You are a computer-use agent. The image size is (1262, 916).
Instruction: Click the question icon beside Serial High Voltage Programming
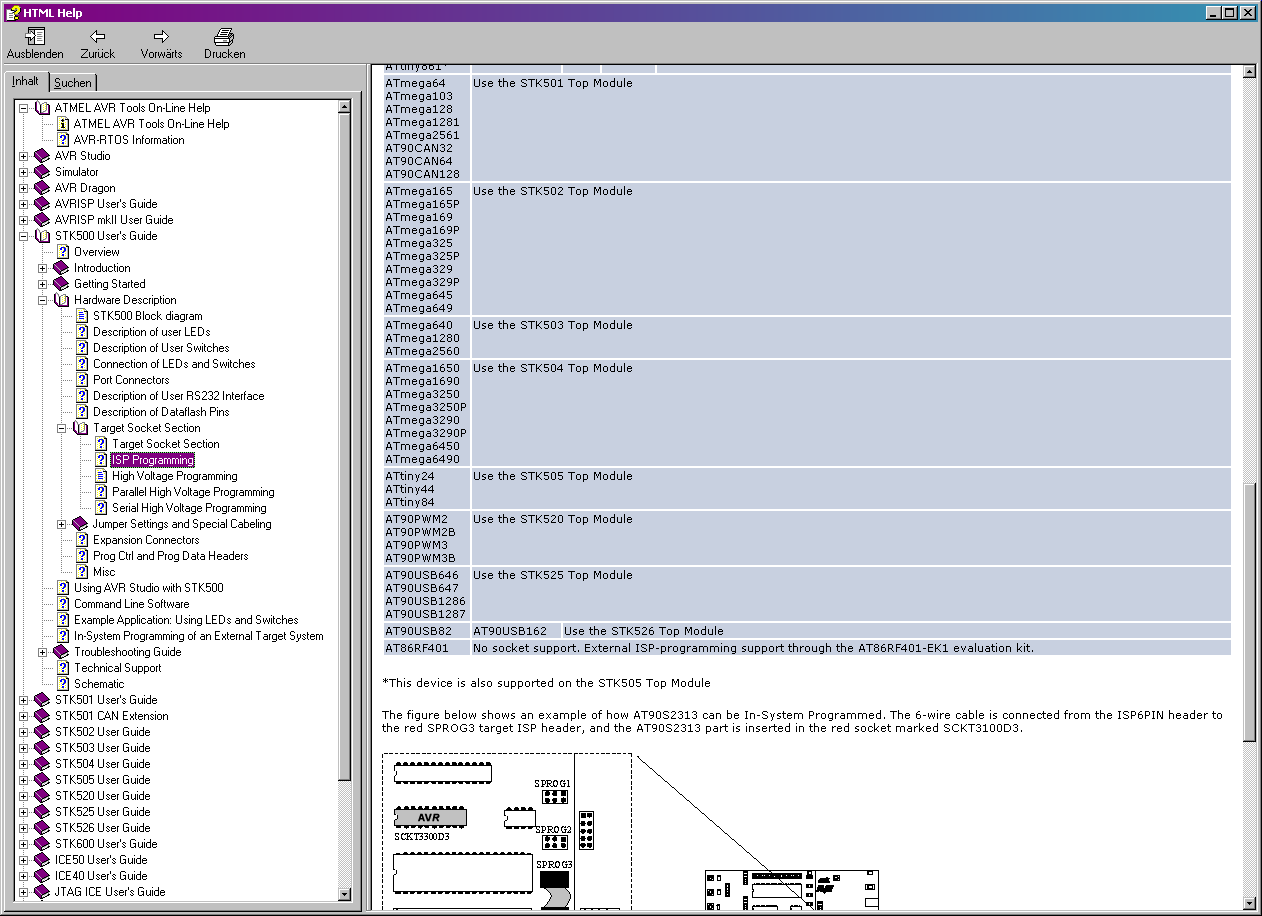[x=101, y=508]
